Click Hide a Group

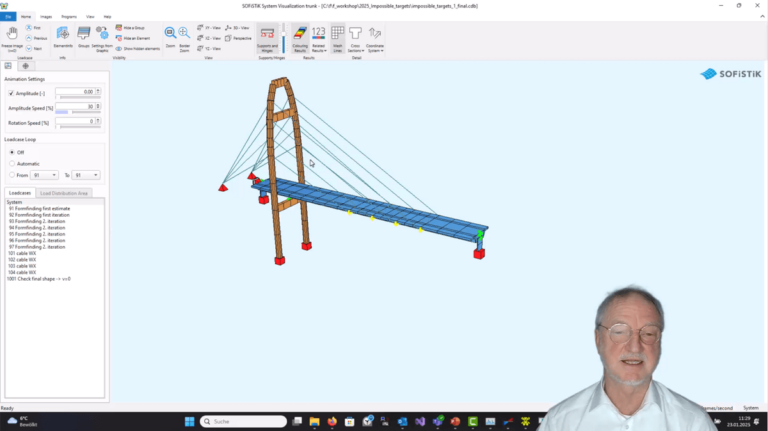point(130,28)
